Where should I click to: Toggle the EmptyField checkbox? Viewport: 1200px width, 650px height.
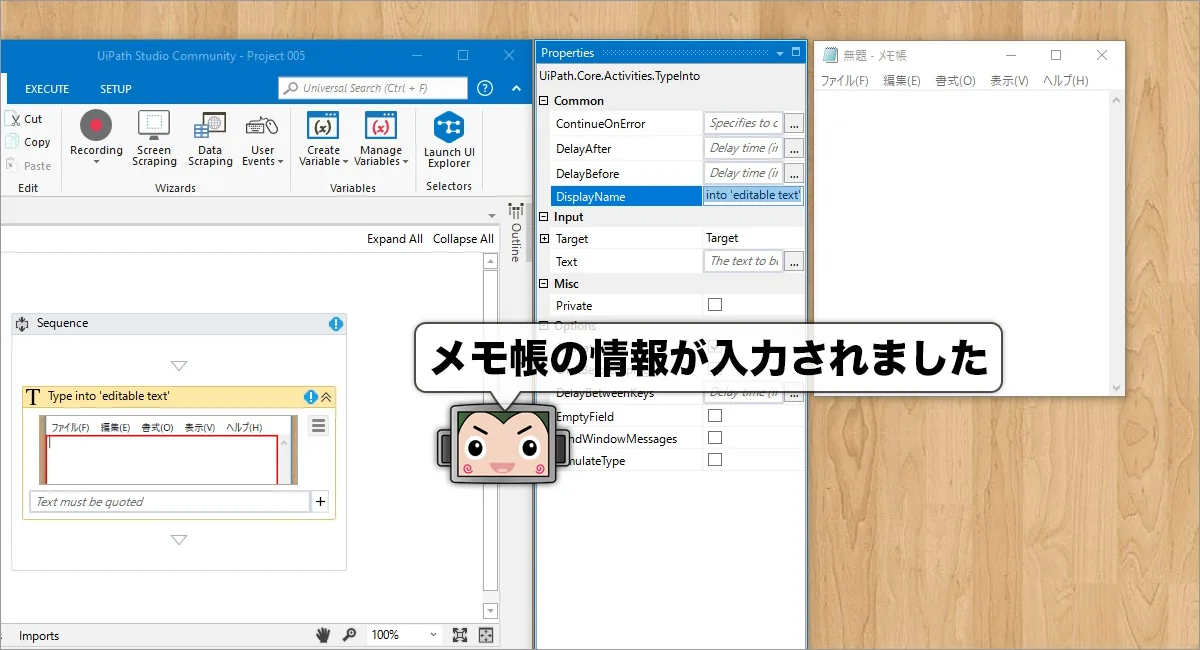[x=715, y=416]
